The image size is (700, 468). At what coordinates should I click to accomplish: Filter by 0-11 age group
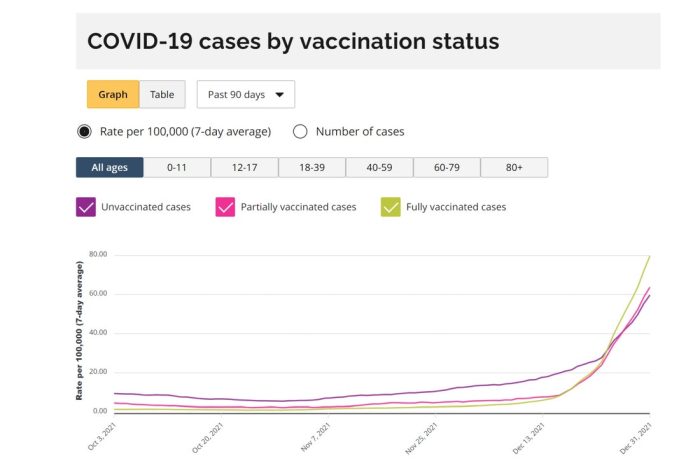coord(177,167)
